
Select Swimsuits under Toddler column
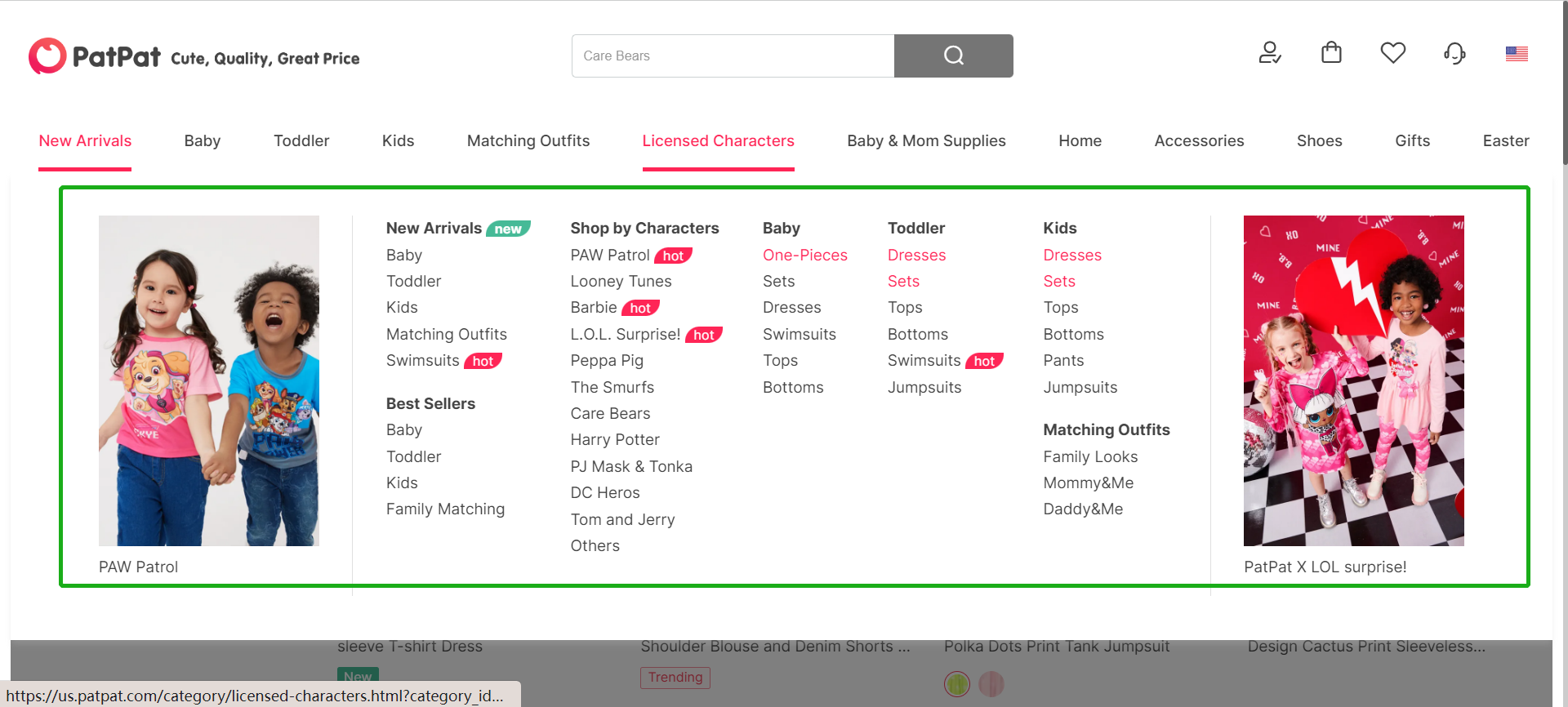tap(924, 360)
